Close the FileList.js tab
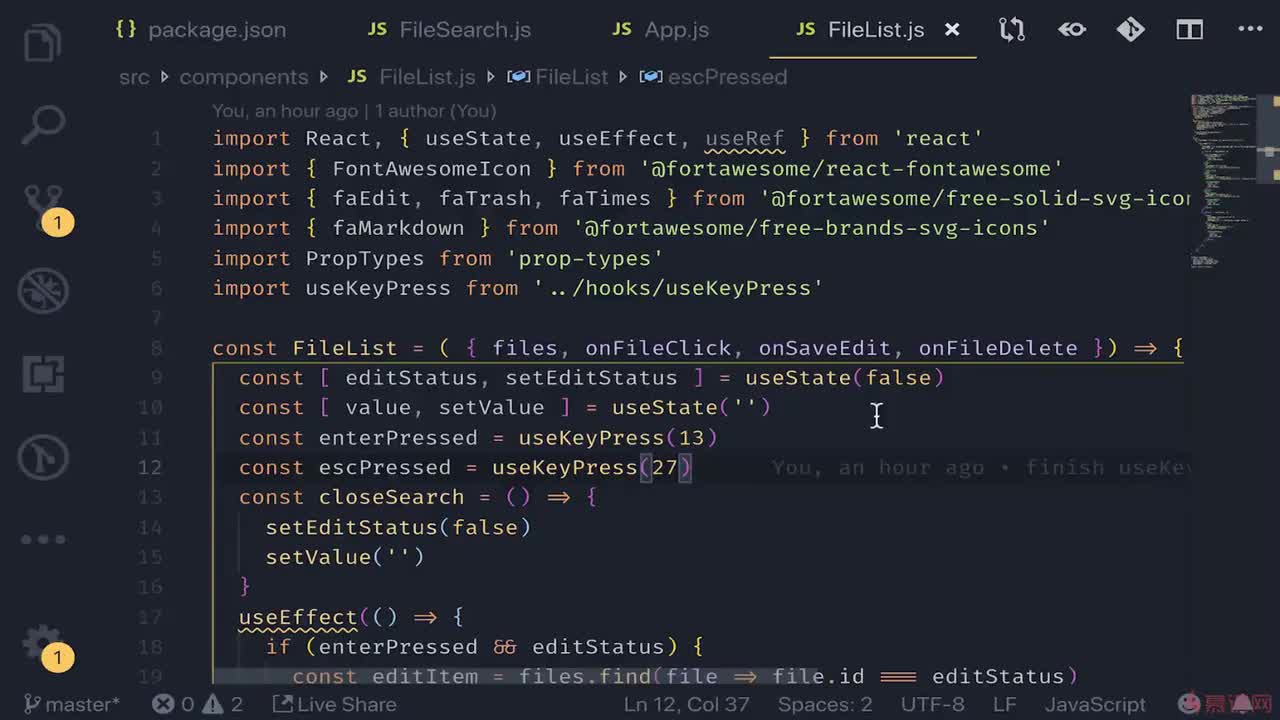 (952, 30)
